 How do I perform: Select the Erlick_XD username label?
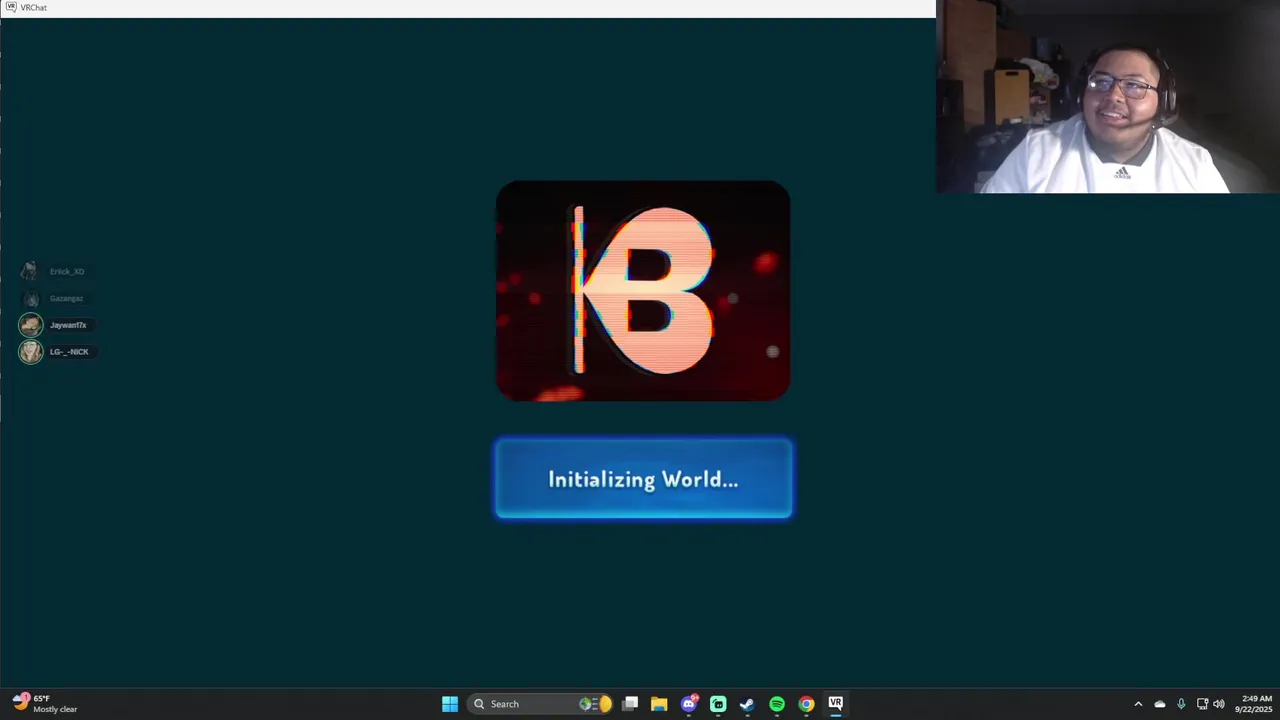pyautogui.click(x=67, y=271)
